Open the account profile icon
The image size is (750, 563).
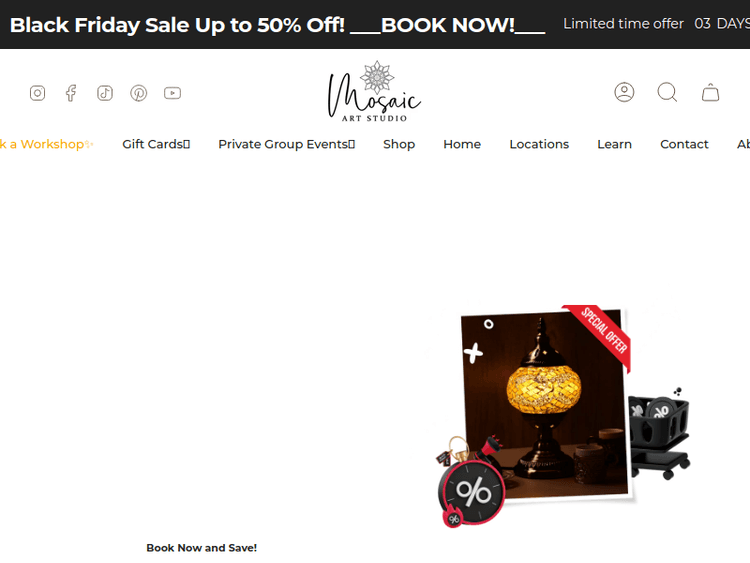click(624, 92)
